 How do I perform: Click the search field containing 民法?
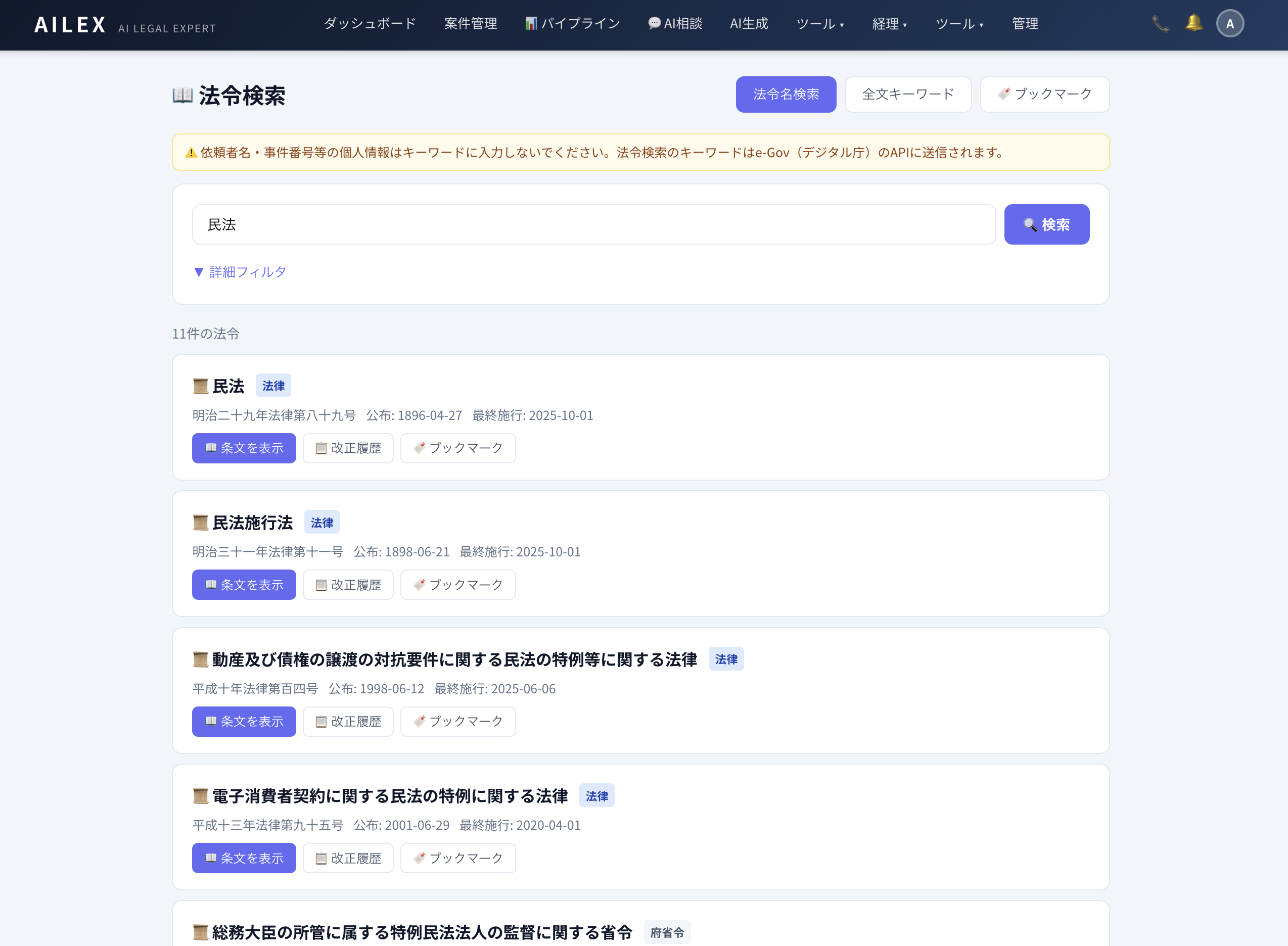coord(594,224)
